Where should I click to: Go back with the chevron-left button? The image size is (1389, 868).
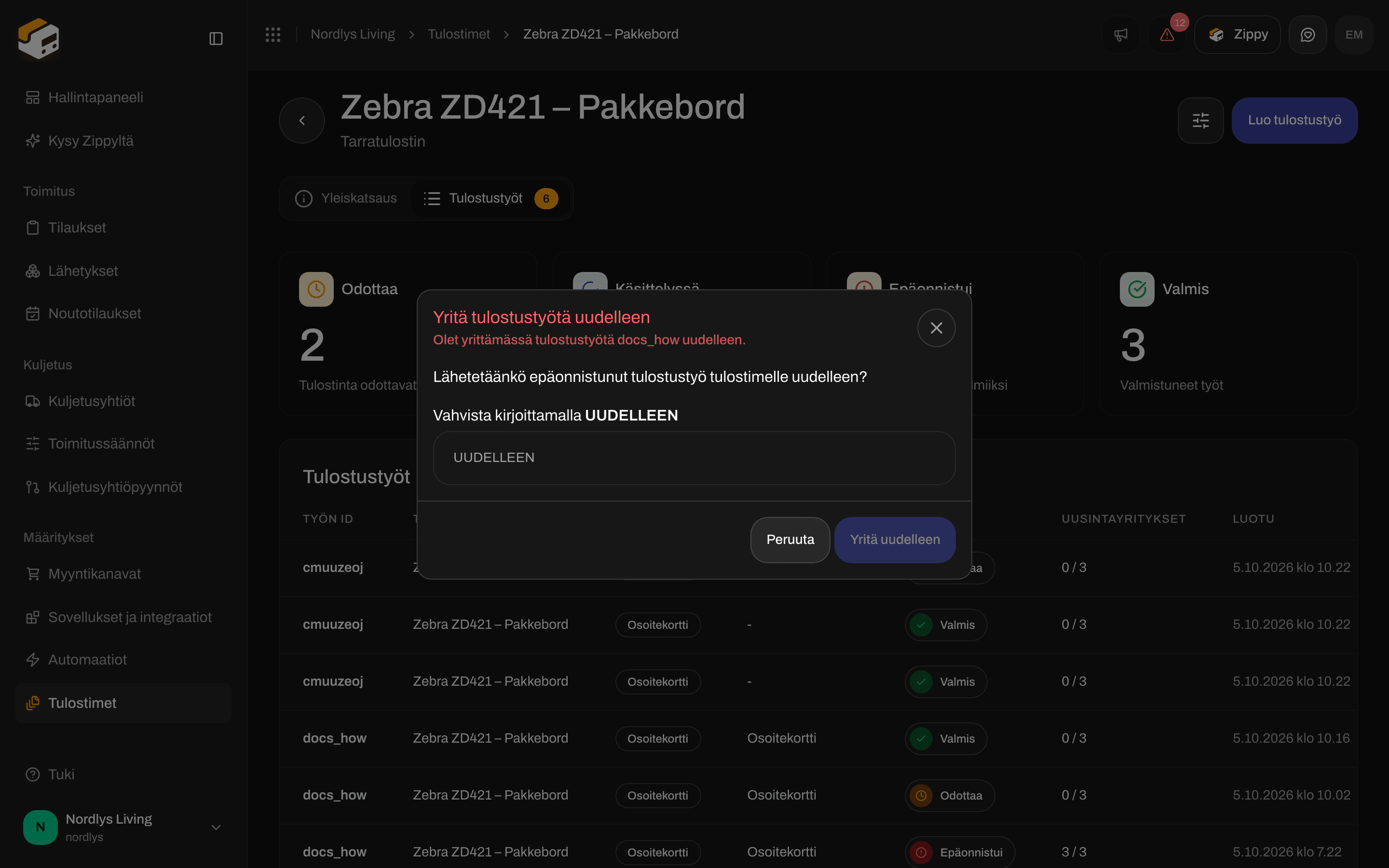tap(302, 121)
